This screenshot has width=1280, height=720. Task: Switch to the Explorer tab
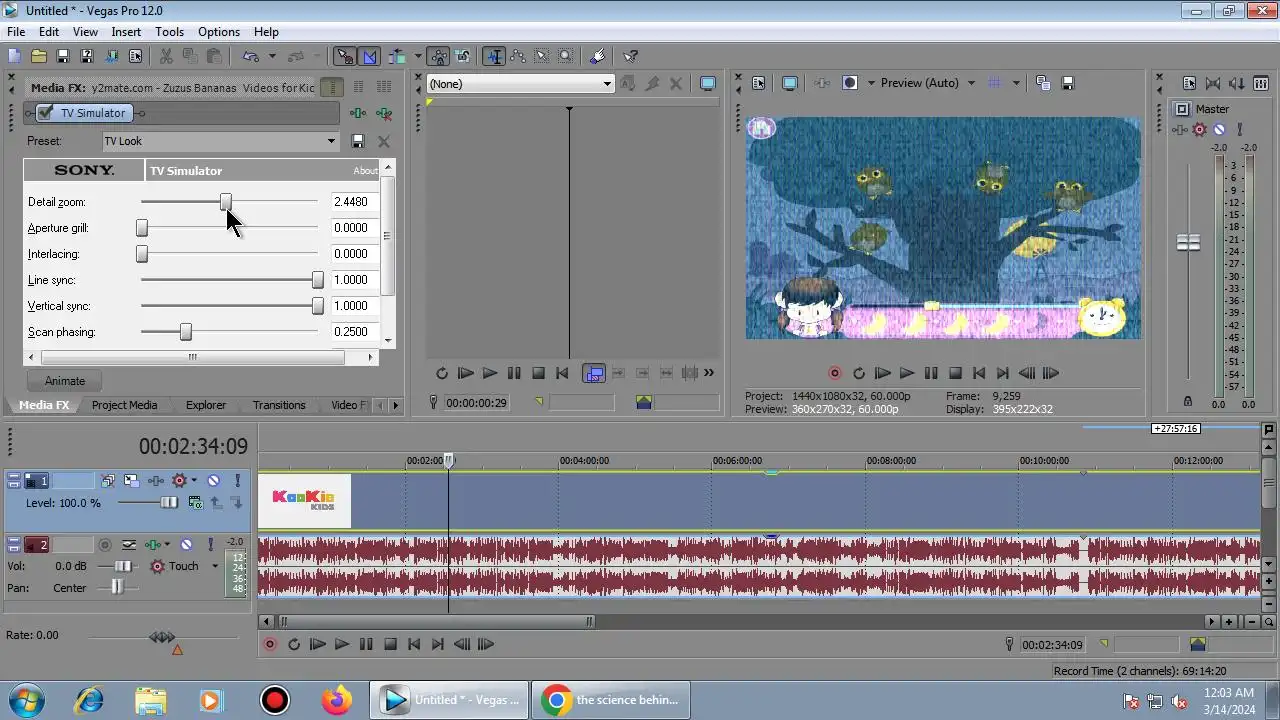(206, 405)
